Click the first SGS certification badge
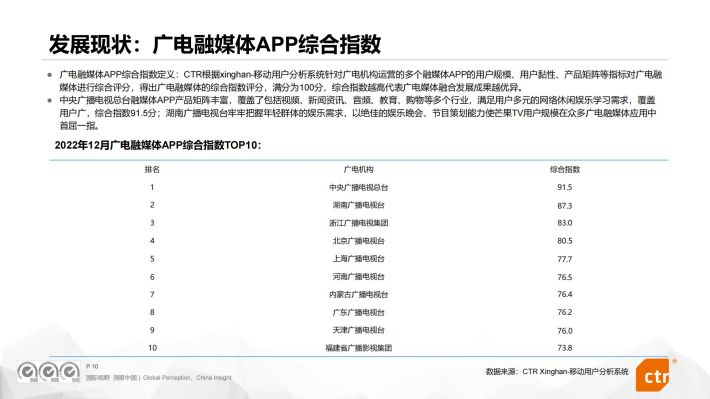The width and height of the screenshot is (710, 399). click(x=28, y=372)
